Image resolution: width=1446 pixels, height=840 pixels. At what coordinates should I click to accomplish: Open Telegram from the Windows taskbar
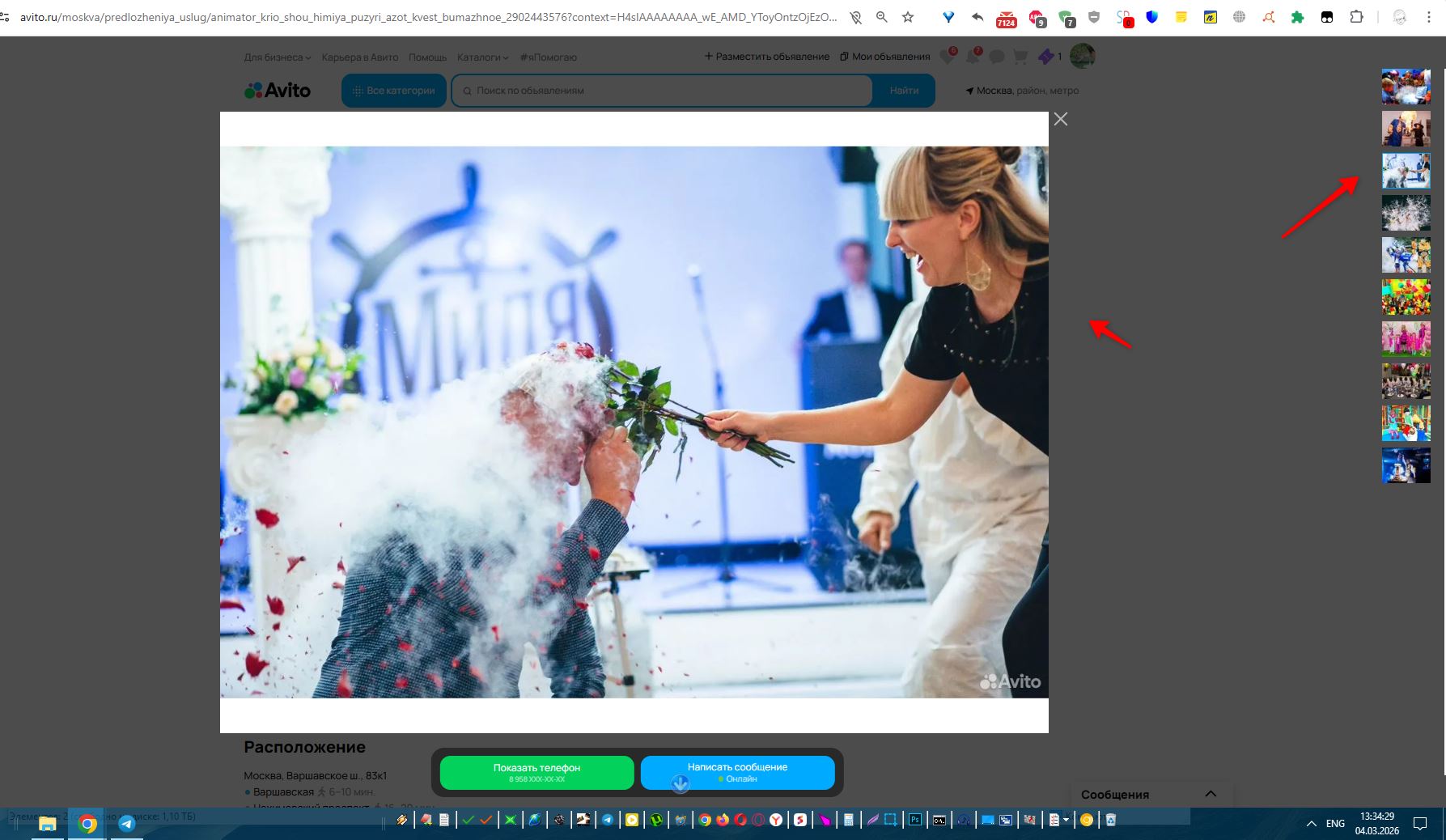click(x=127, y=823)
